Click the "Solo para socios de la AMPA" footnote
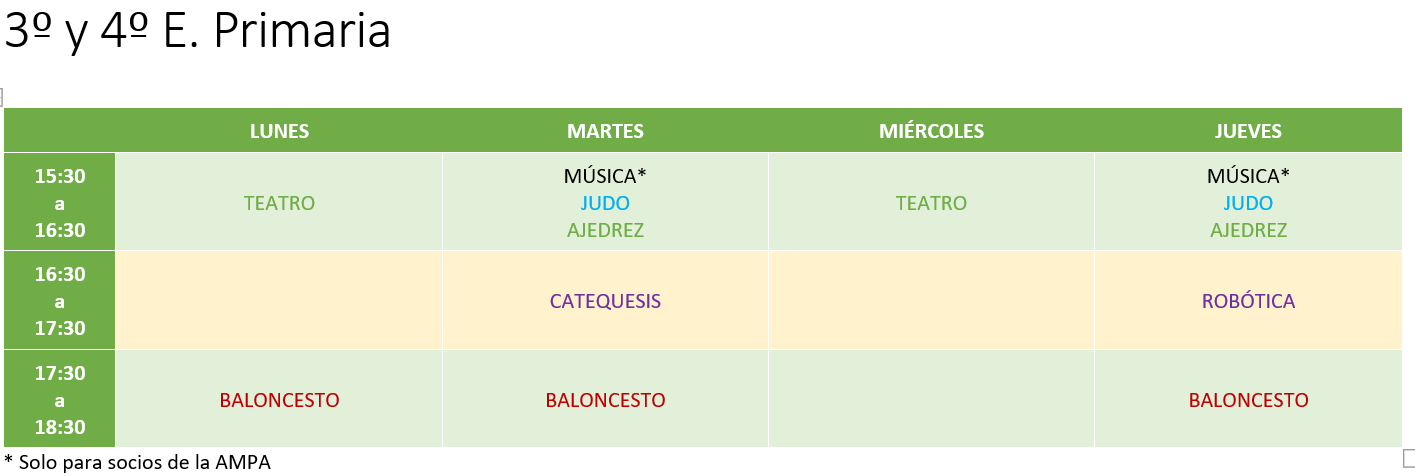Viewport: 1415px width, 476px height. click(x=142, y=462)
